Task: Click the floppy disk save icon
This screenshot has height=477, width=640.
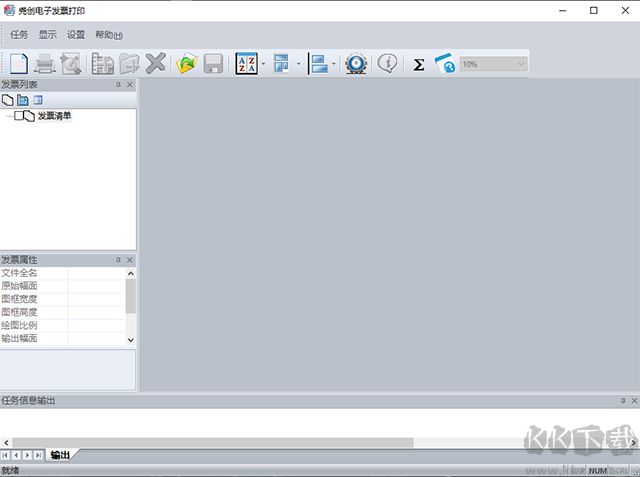Action: tap(213, 64)
